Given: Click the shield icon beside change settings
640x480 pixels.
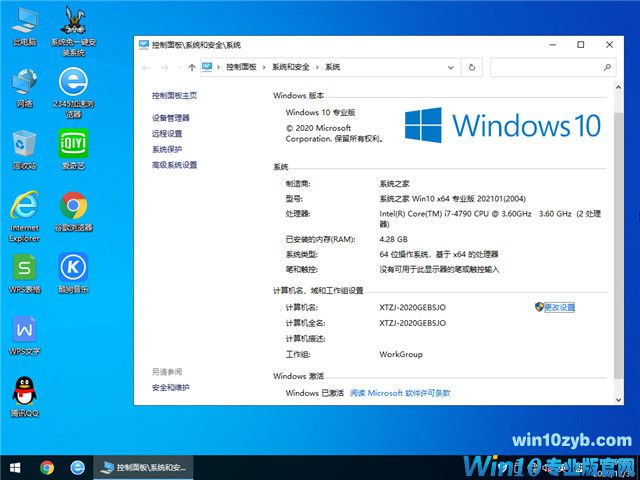Looking at the screenshot, I should point(539,307).
